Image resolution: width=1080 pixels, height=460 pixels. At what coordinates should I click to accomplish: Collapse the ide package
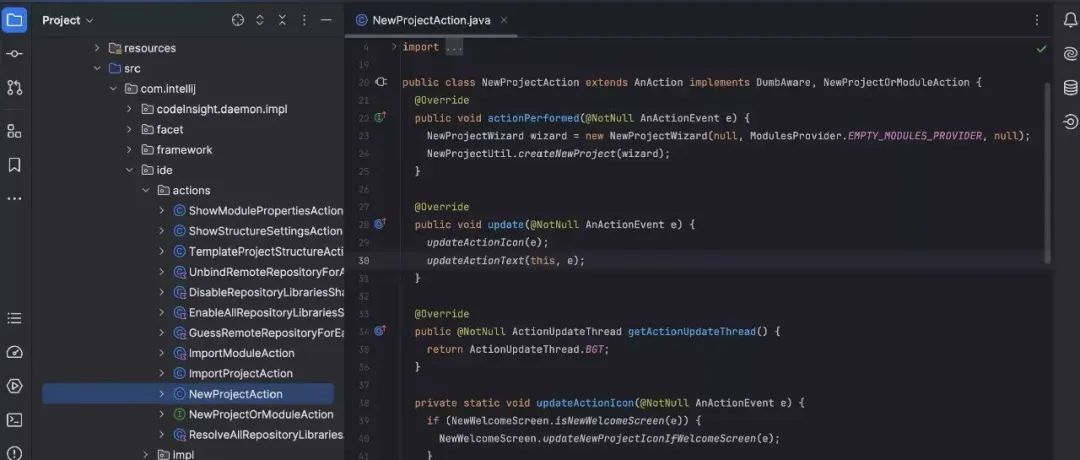click(129, 170)
